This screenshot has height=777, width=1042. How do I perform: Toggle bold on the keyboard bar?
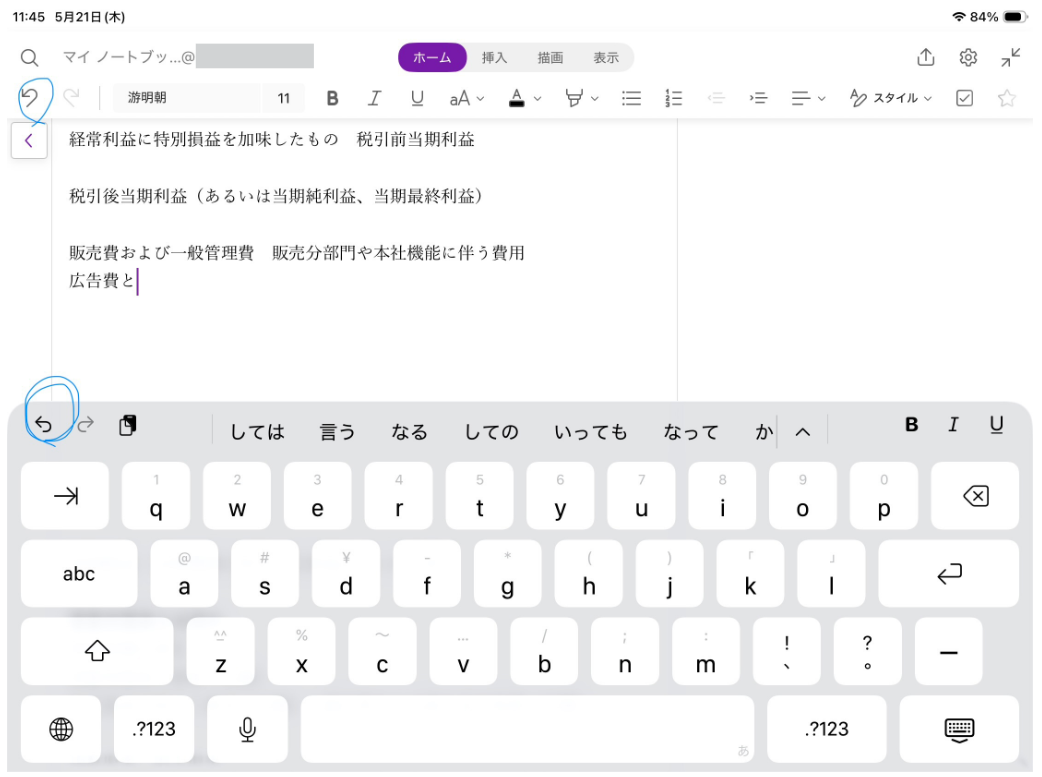pyautogui.click(x=912, y=424)
